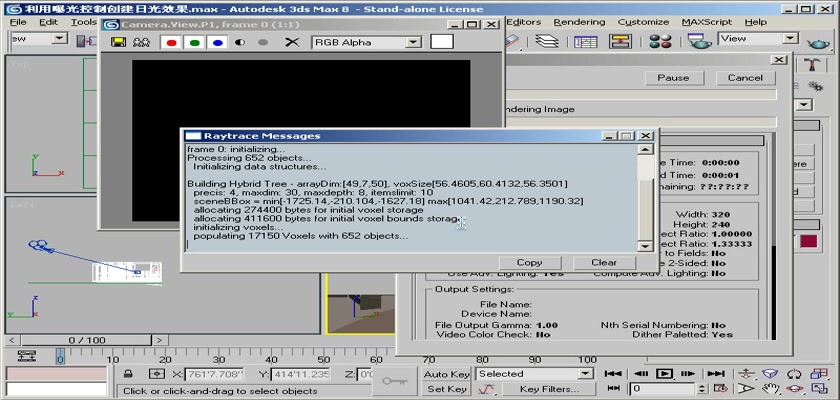Toggle the selection lock icon

[128, 374]
